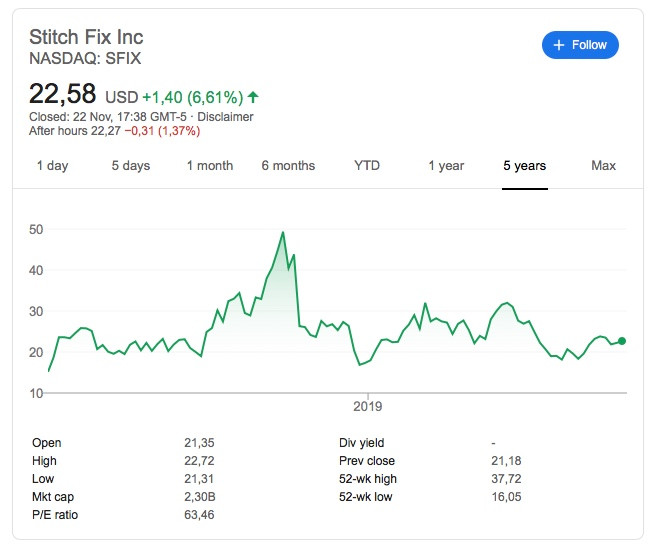Select the 5 years tab
The image size is (654, 548).
(x=524, y=166)
